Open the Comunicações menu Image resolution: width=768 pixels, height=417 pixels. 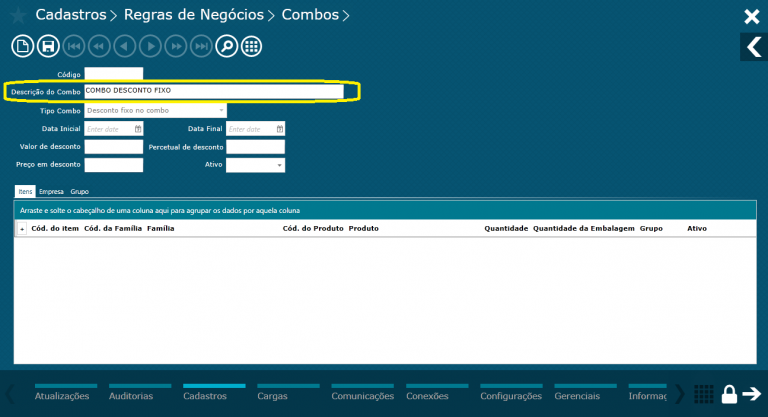362,396
